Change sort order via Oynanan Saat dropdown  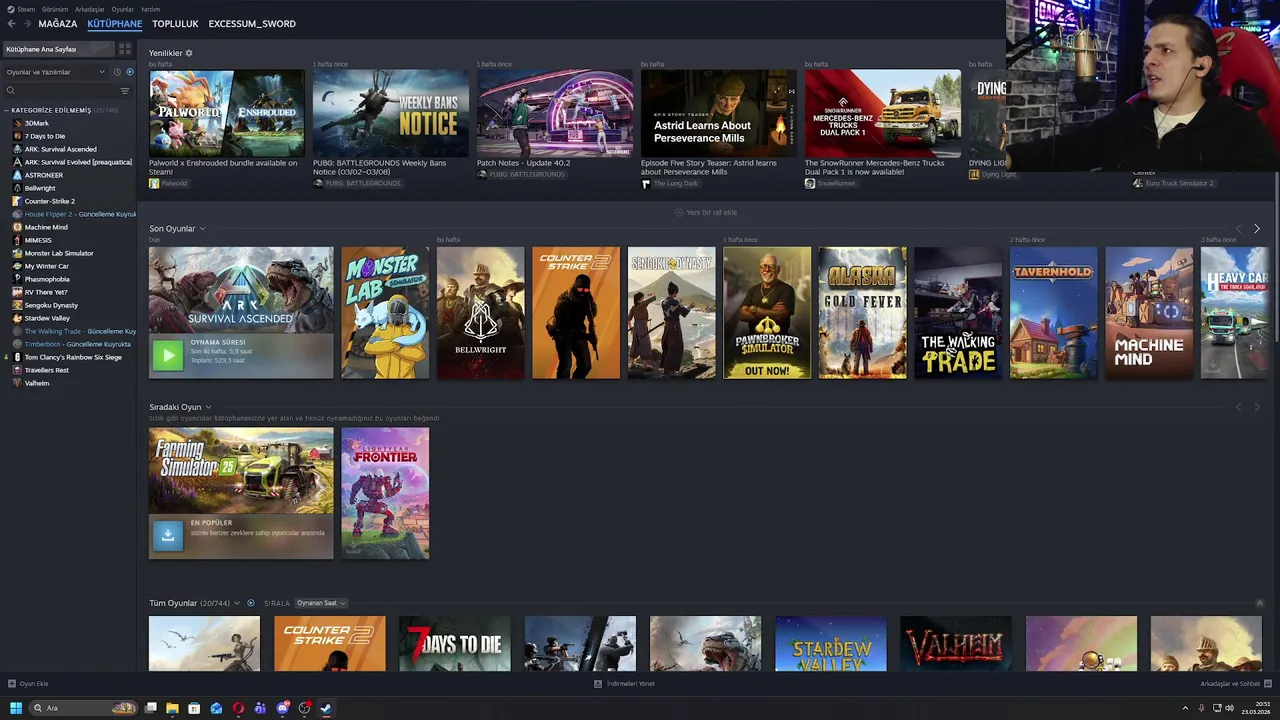click(x=321, y=603)
